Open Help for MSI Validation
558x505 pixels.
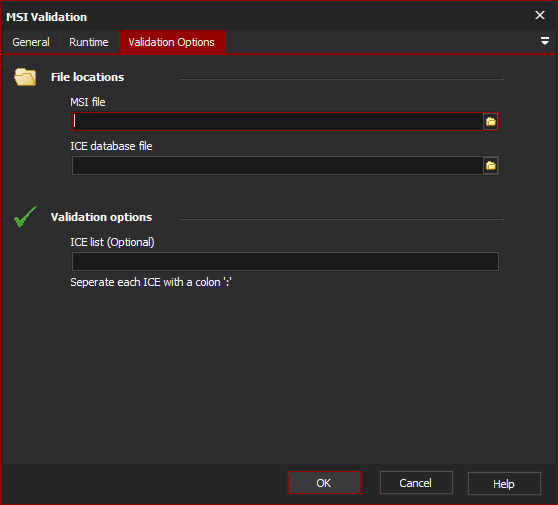coord(504,484)
